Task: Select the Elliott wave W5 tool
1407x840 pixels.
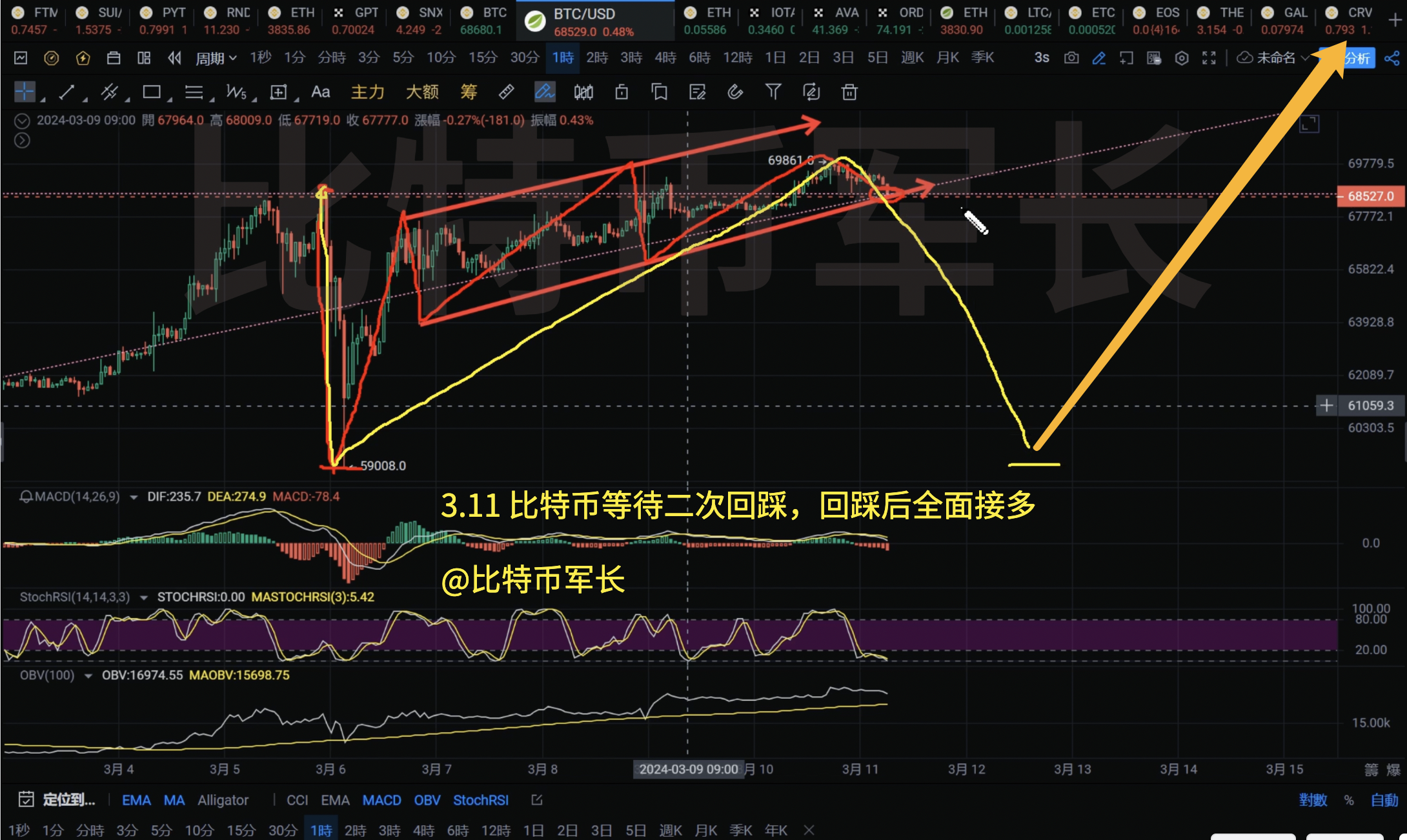Action: 236,92
